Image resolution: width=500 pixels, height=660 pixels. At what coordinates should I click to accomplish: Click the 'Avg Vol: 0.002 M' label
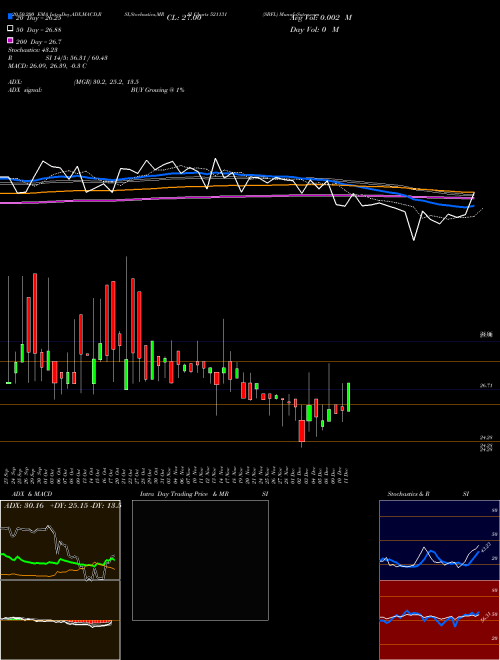click(x=321, y=17)
